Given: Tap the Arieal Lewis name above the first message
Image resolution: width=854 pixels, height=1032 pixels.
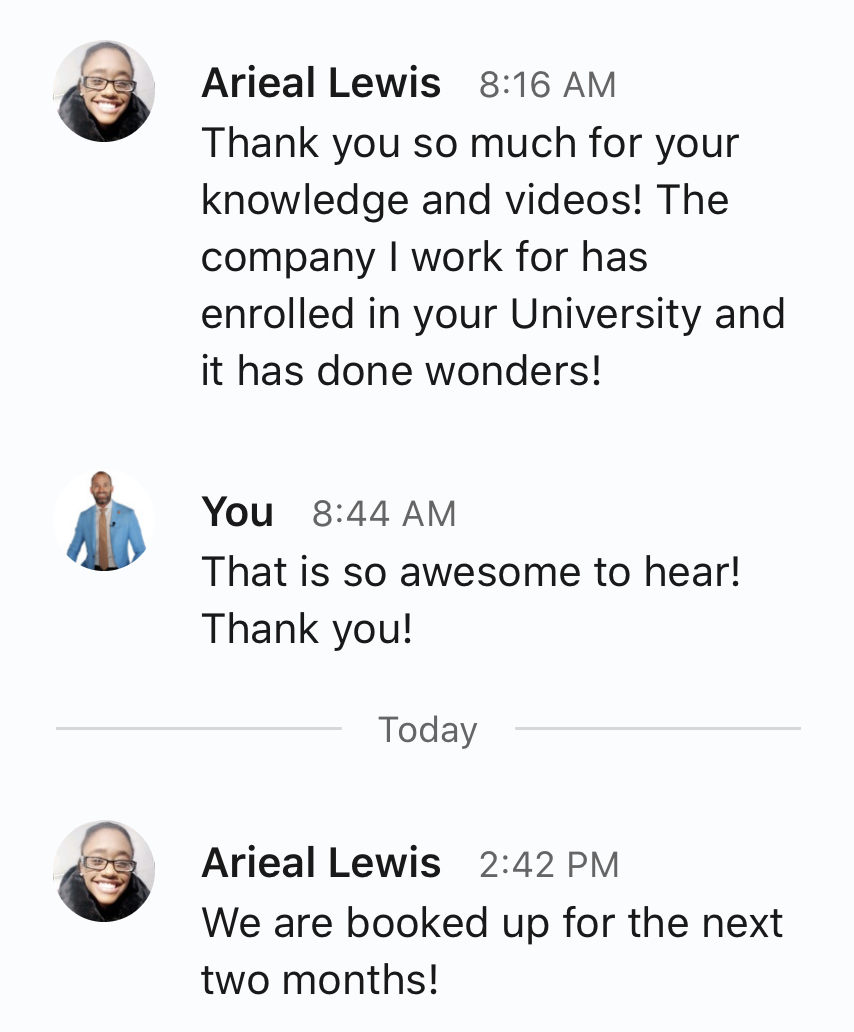Looking at the screenshot, I should pyautogui.click(x=321, y=83).
